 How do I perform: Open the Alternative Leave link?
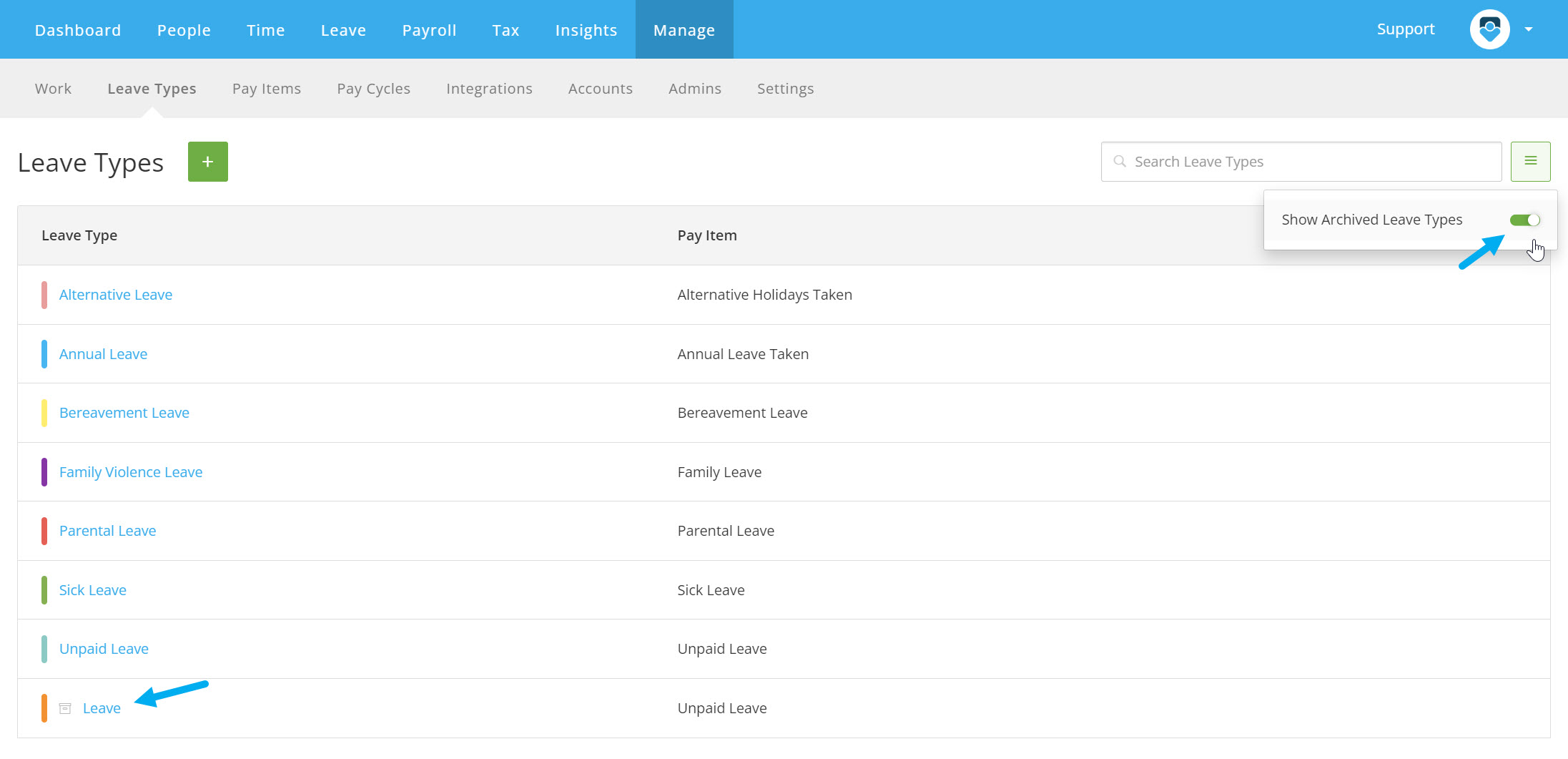(x=116, y=295)
